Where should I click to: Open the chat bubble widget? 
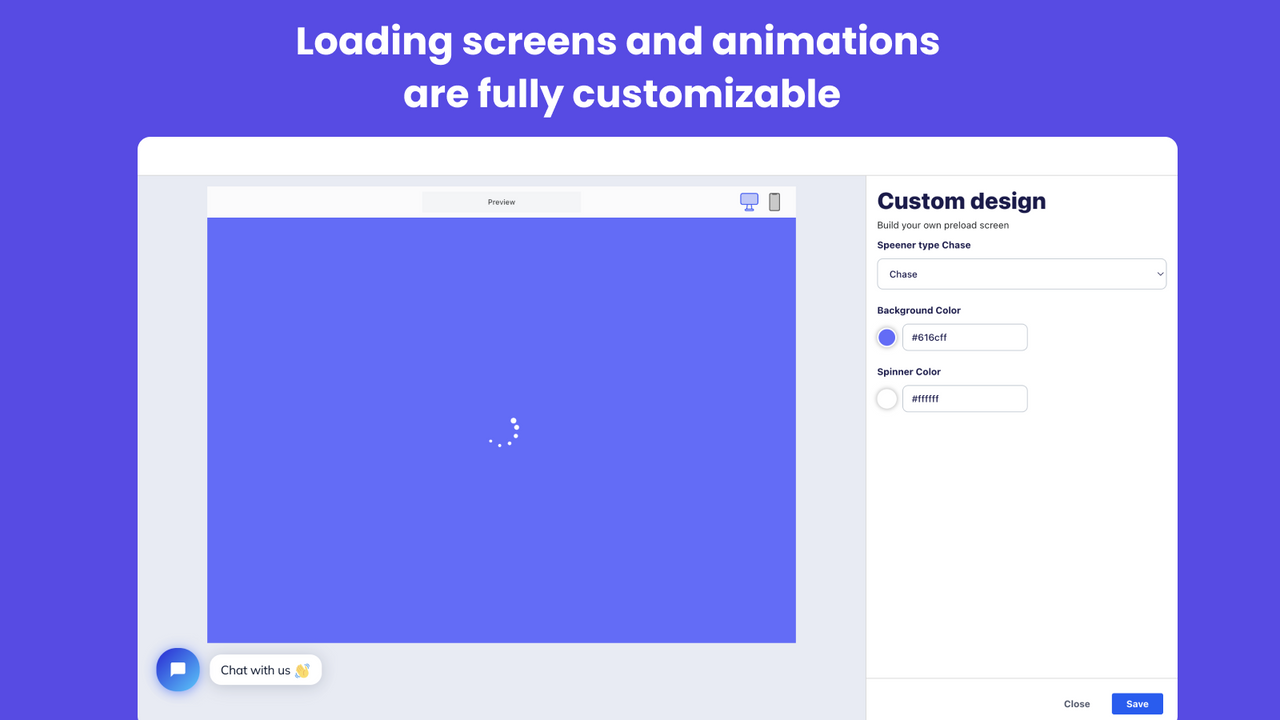pos(178,670)
